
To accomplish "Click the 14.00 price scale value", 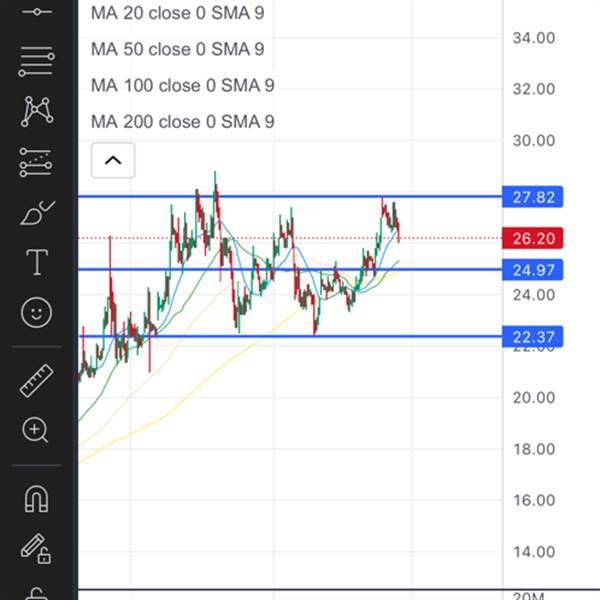I will point(534,552).
